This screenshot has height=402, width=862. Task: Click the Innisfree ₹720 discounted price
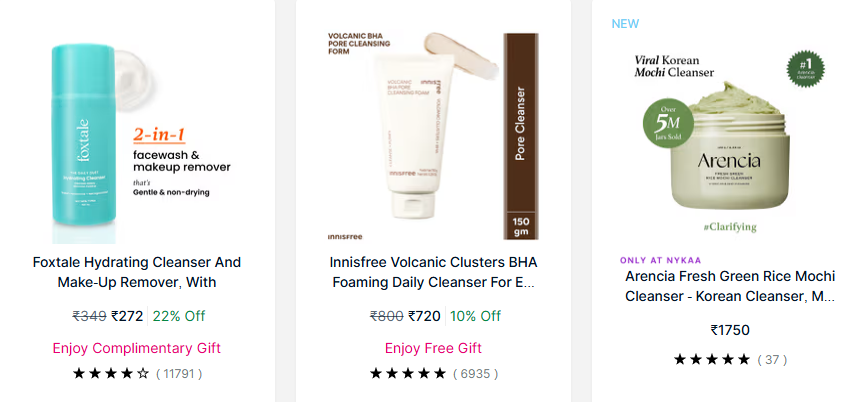pos(424,316)
